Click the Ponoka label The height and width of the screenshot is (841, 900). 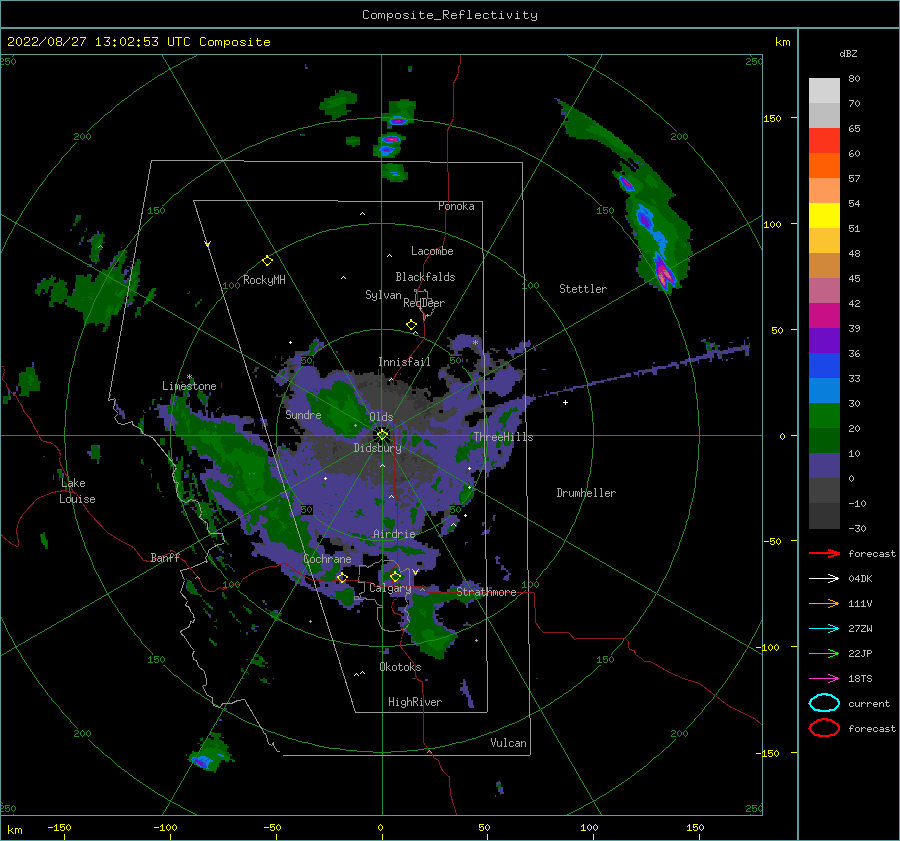point(456,206)
